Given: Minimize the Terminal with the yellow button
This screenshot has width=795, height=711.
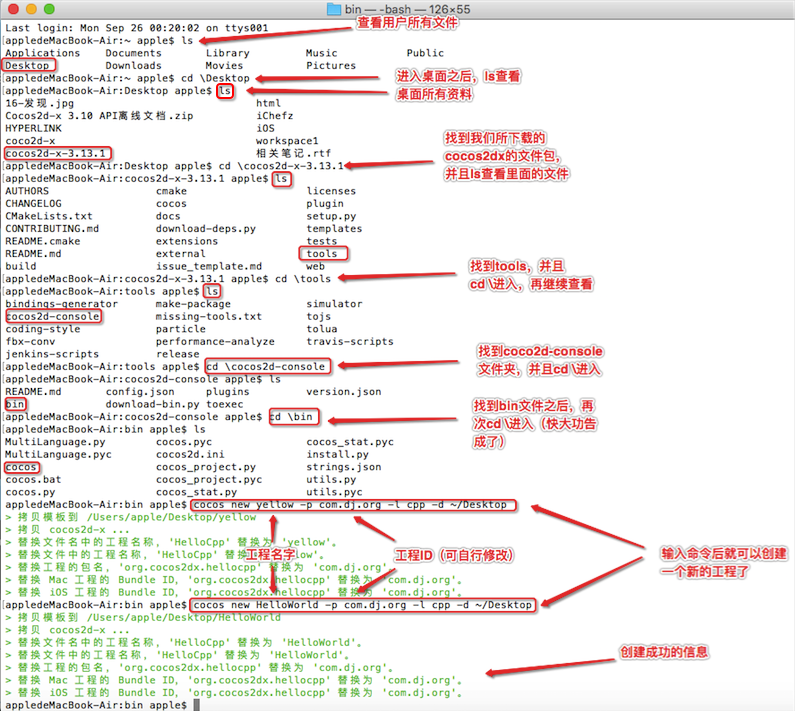Looking at the screenshot, I should pyautogui.click(x=31, y=9).
